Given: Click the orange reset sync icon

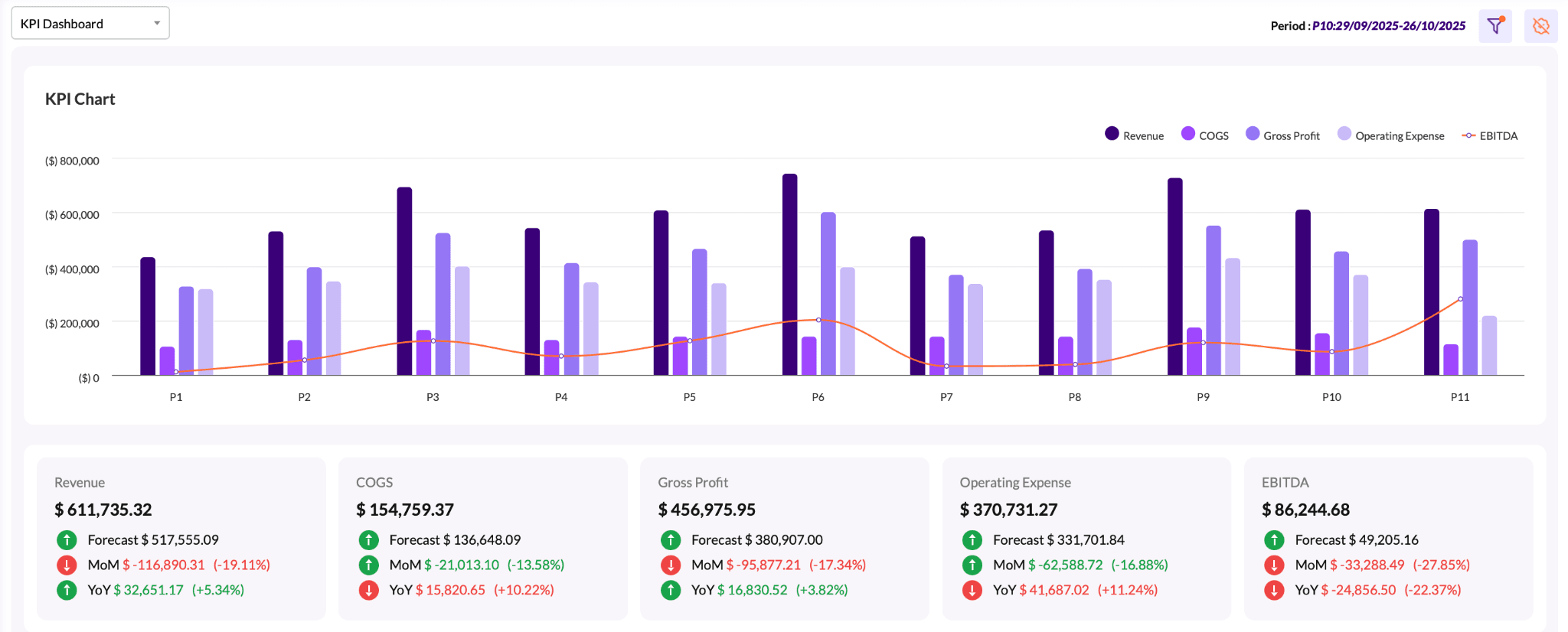Looking at the screenshot, I should click(x=1540, y=26).
